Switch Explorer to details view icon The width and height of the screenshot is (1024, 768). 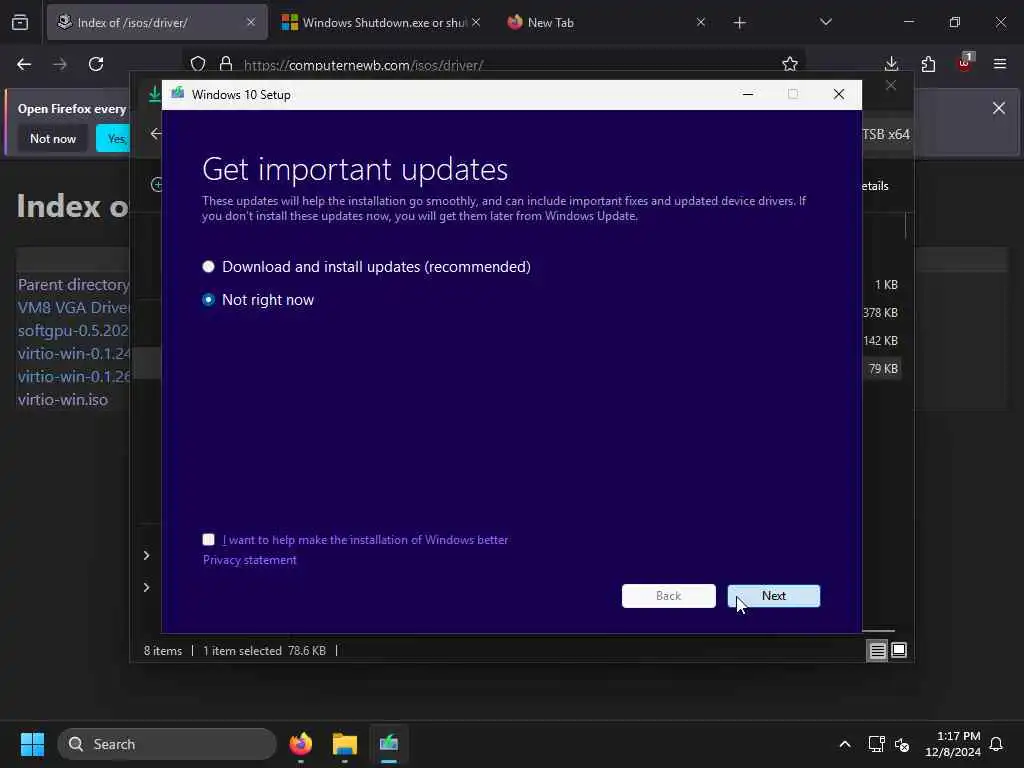point(877,650)
